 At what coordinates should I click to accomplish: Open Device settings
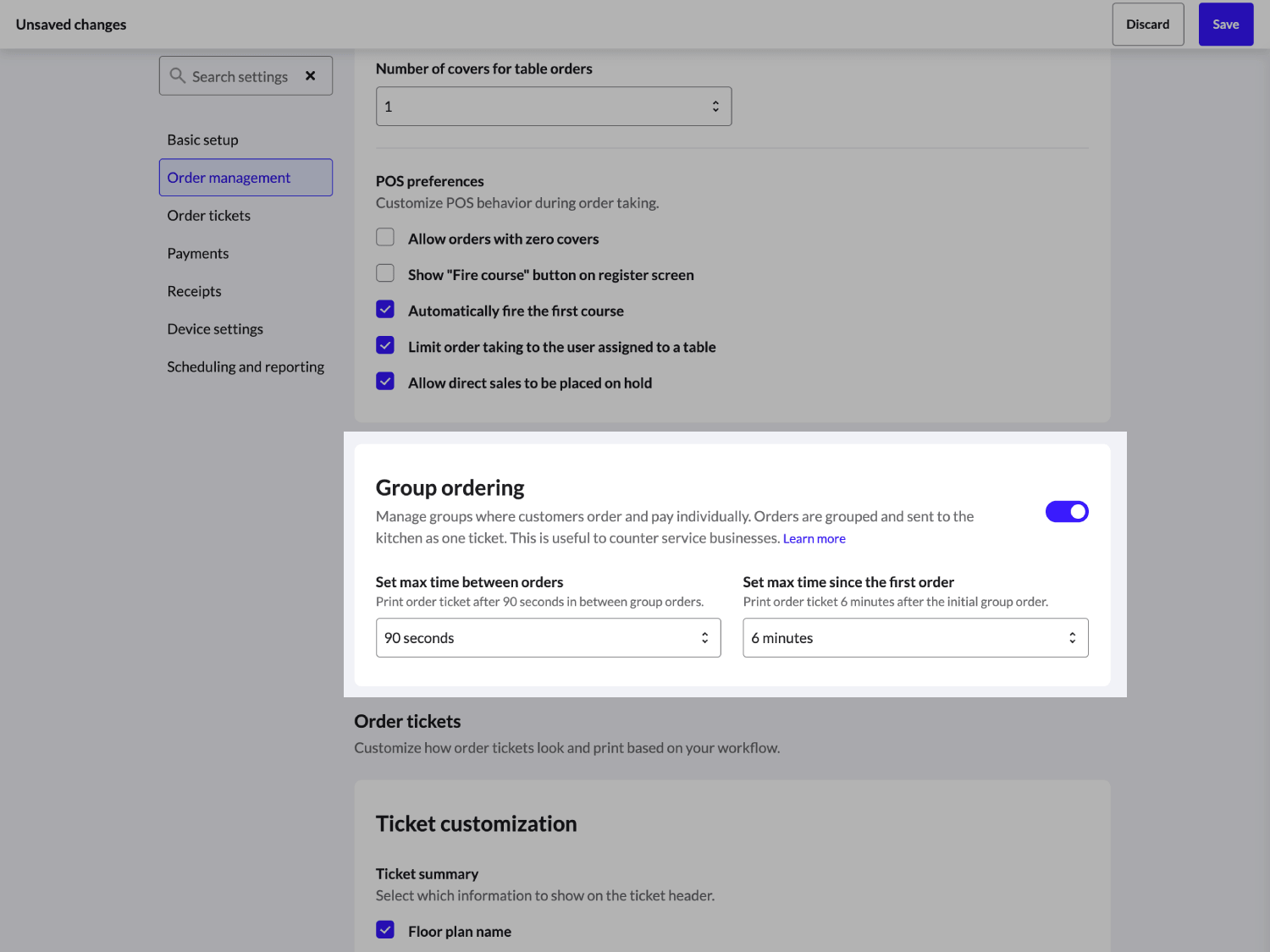click(x=215, y=329)
